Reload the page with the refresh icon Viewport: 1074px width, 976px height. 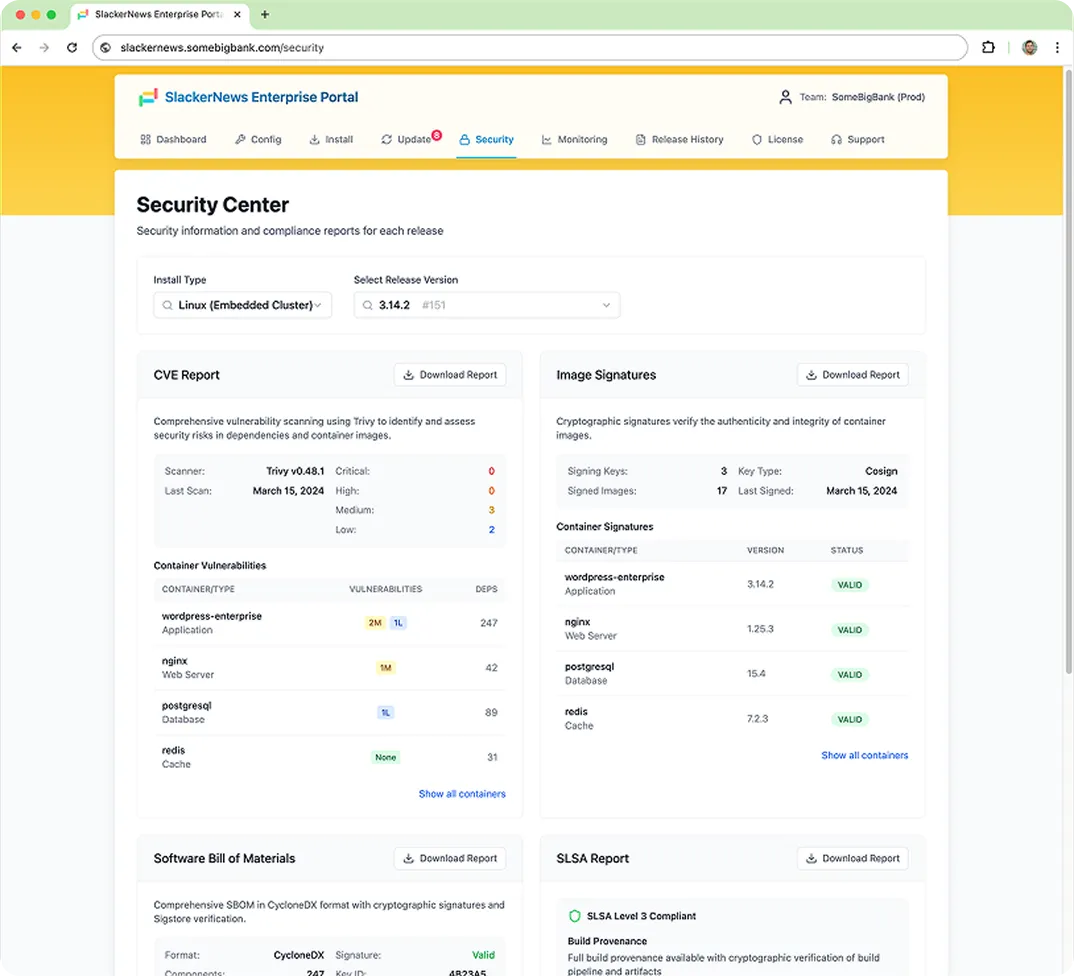(x=72, y=47)
